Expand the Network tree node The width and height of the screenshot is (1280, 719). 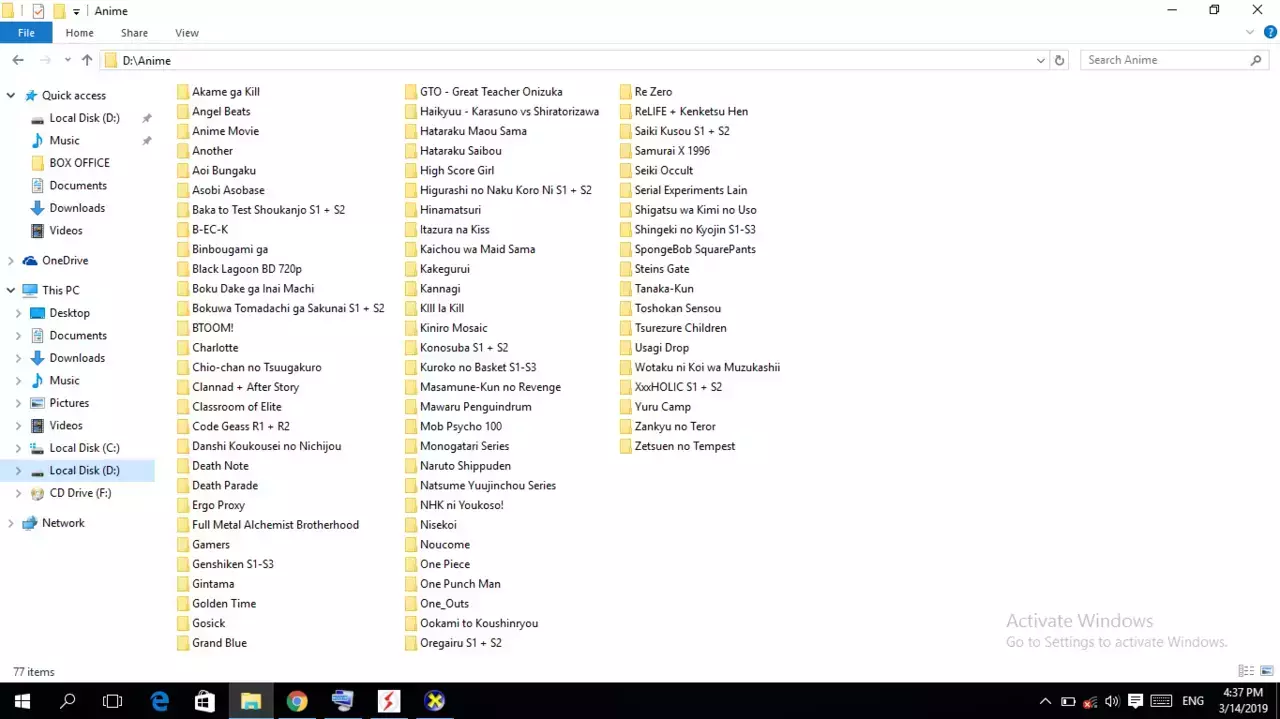11,523
